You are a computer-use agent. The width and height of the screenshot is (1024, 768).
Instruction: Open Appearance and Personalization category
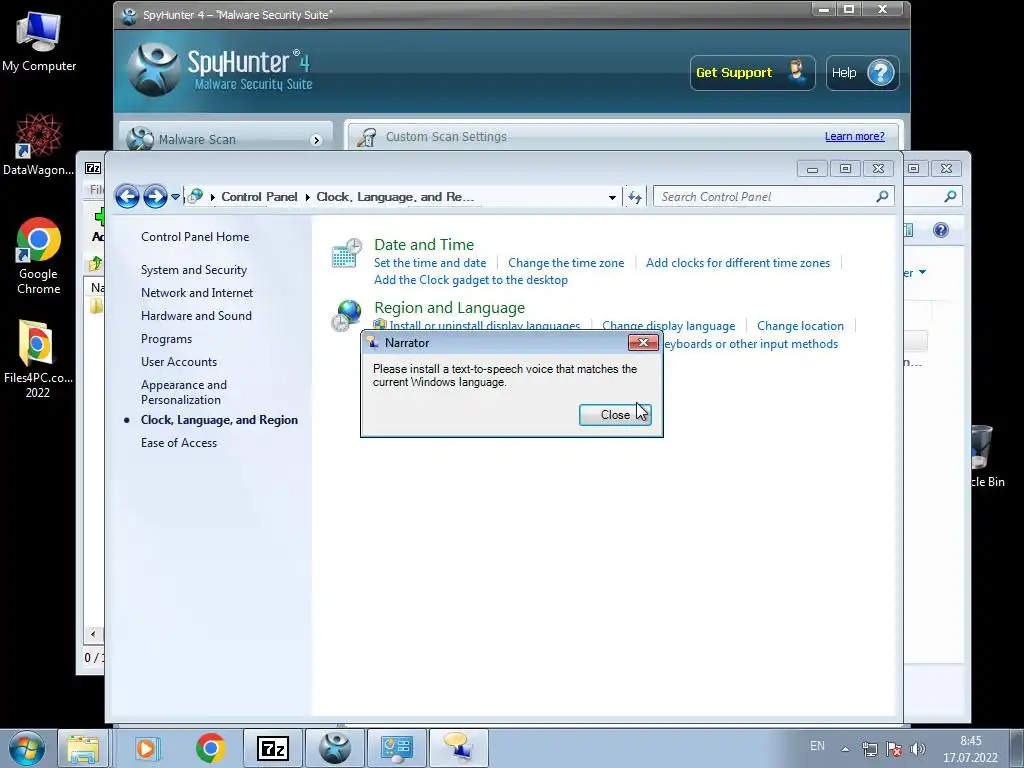pyautogui.click(x=184, y=392)
